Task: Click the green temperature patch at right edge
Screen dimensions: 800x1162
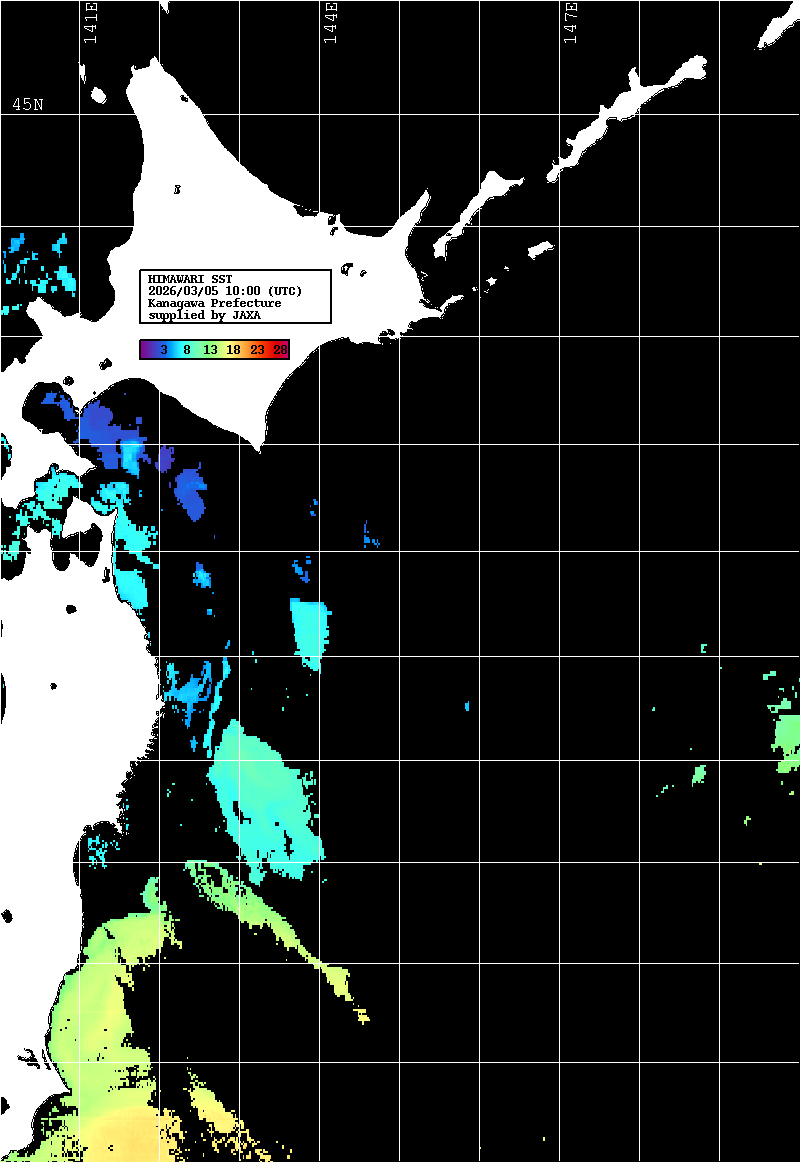Action: point(787,740)
